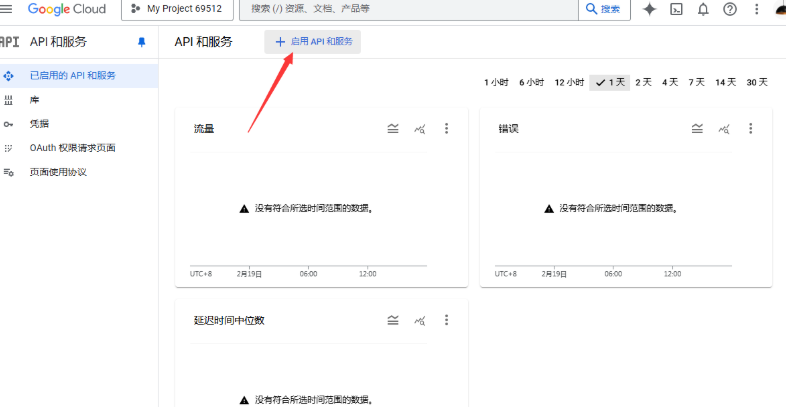Select the 1 小时 time range
This screenshot has width=786, height=407.
coord(496,83)
